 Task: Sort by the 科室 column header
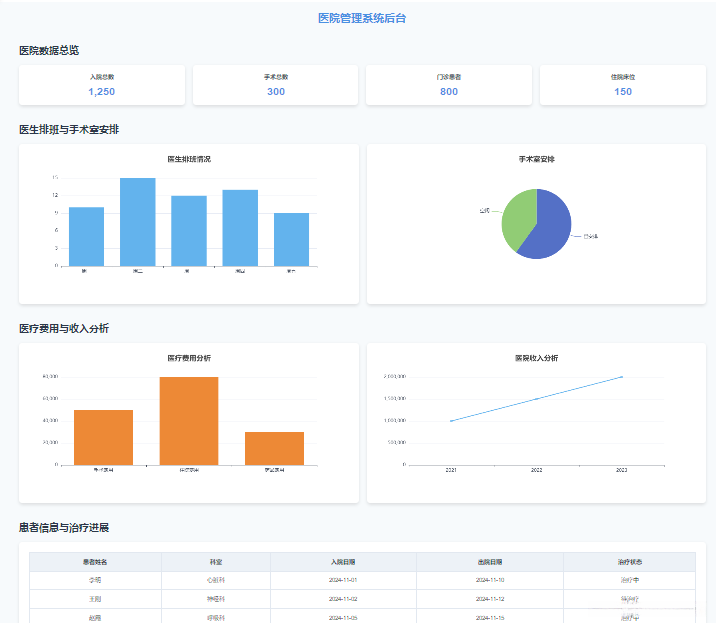pos(216,562)
